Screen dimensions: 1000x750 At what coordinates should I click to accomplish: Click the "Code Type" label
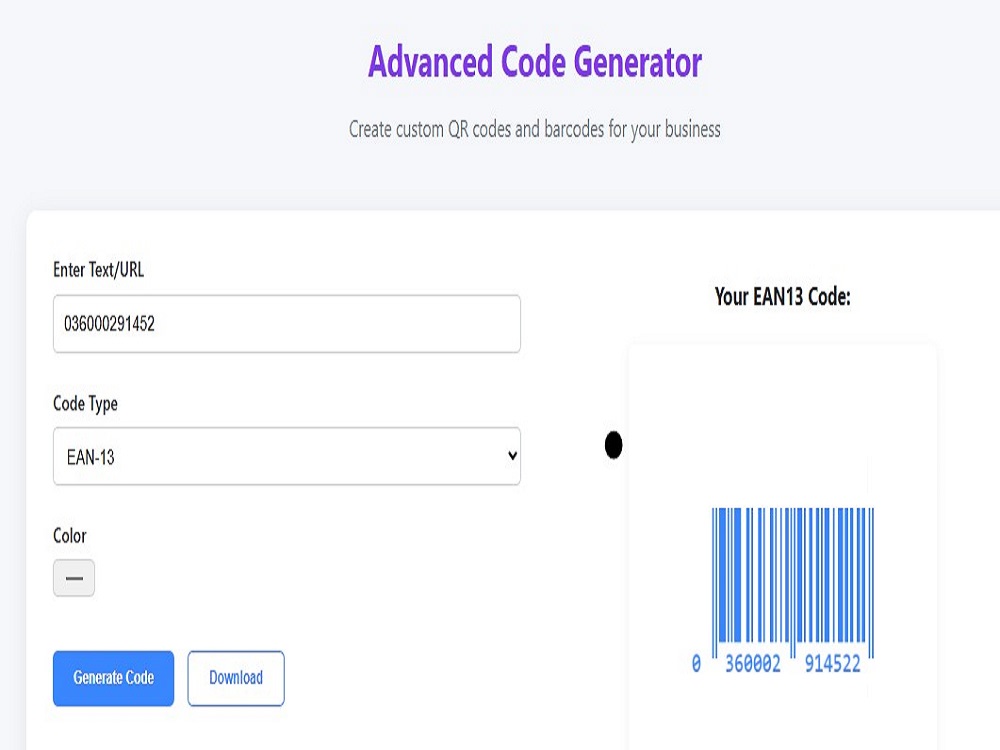coord(85,404)
